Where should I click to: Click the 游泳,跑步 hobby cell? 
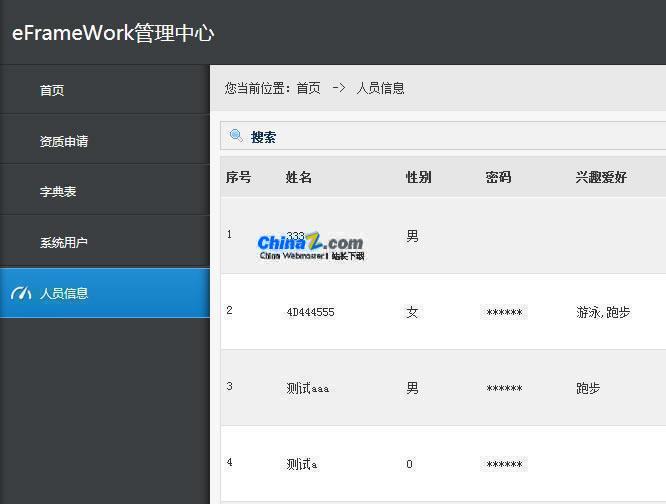point(603,312)
